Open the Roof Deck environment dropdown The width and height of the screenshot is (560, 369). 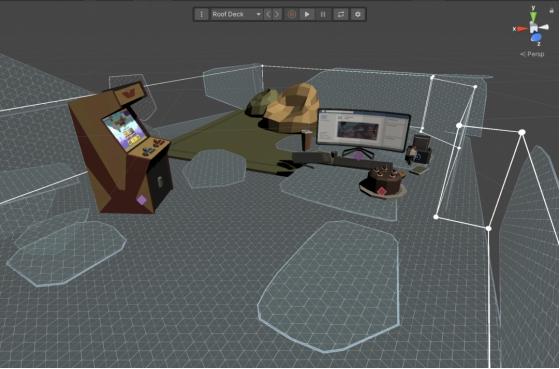click(236, 14)
